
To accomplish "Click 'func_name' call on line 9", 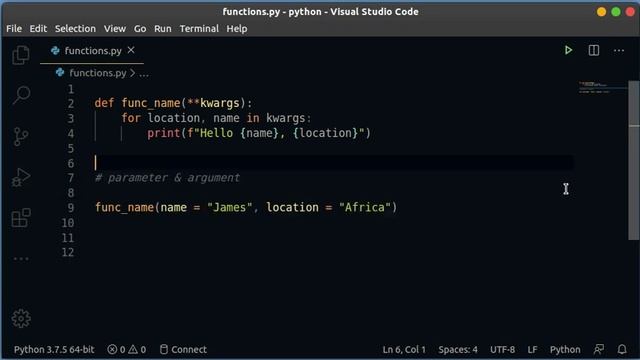I will tap(124, 207).
